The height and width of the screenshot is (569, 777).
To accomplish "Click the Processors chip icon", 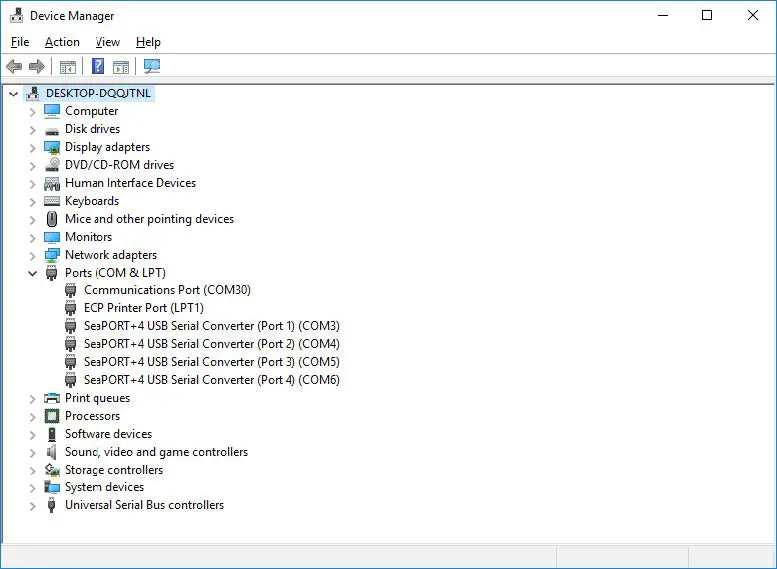I will (52, 416).
